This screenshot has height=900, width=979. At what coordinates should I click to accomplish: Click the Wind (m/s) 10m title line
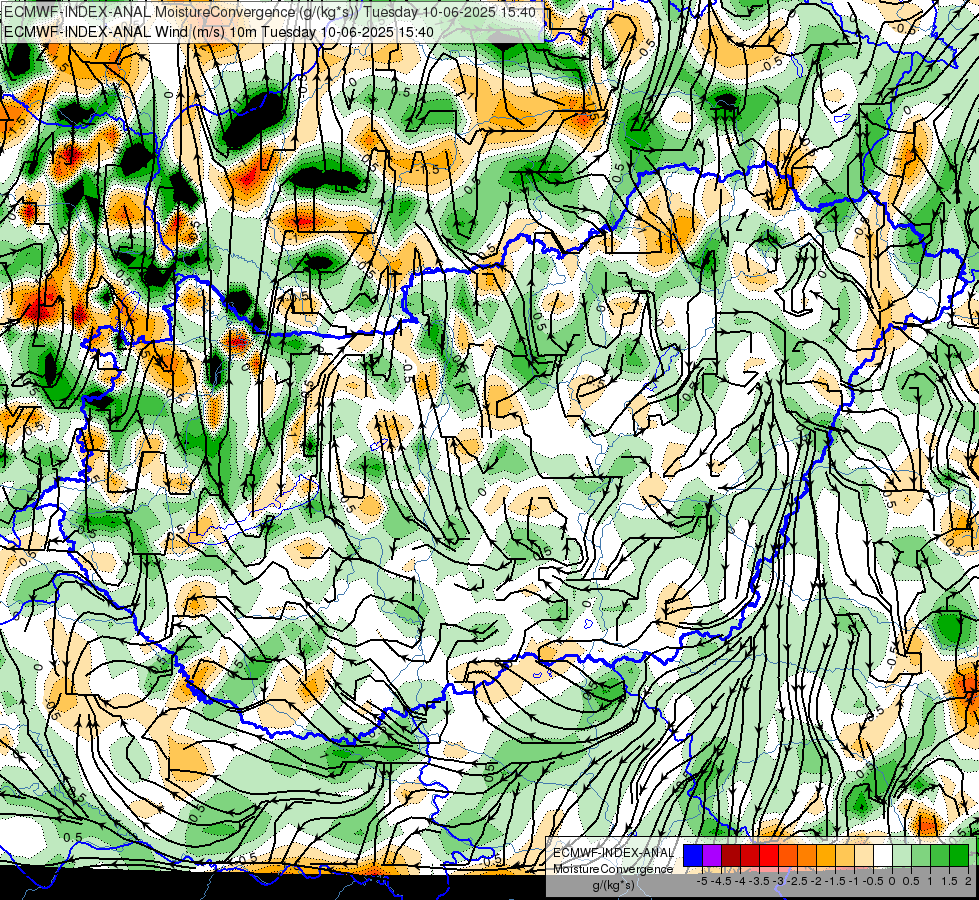pos(219,32)
